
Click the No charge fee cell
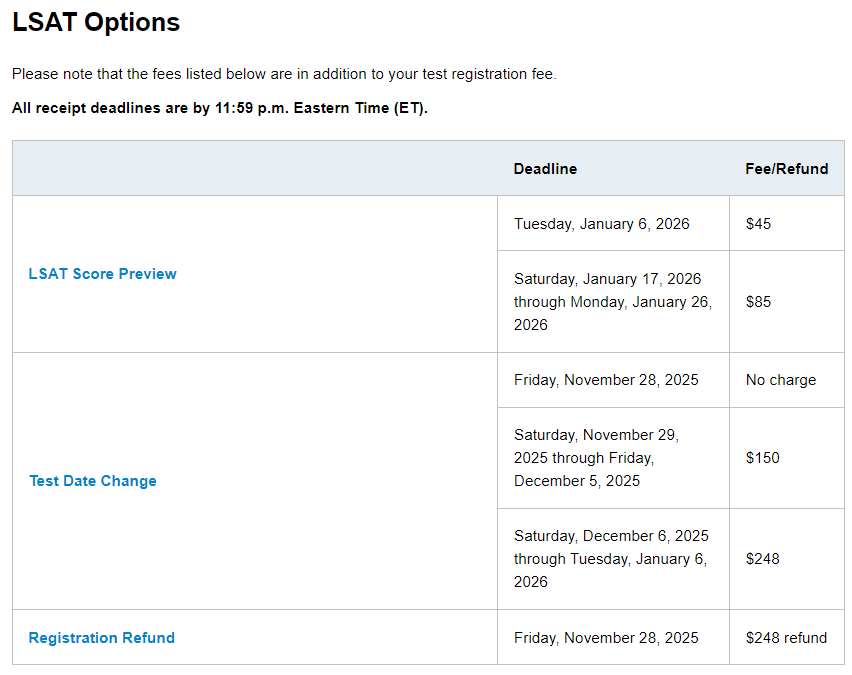(x=780, y=380)
